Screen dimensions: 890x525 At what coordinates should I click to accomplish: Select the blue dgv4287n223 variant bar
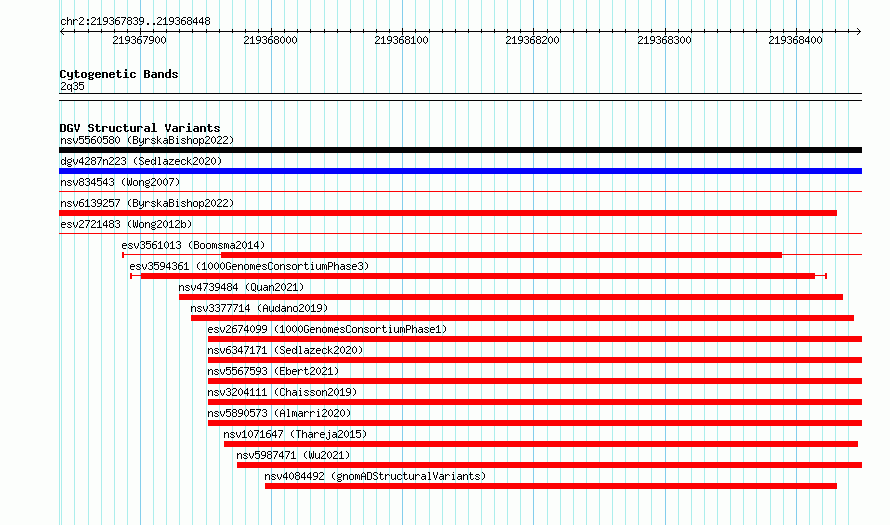[460, 171]
